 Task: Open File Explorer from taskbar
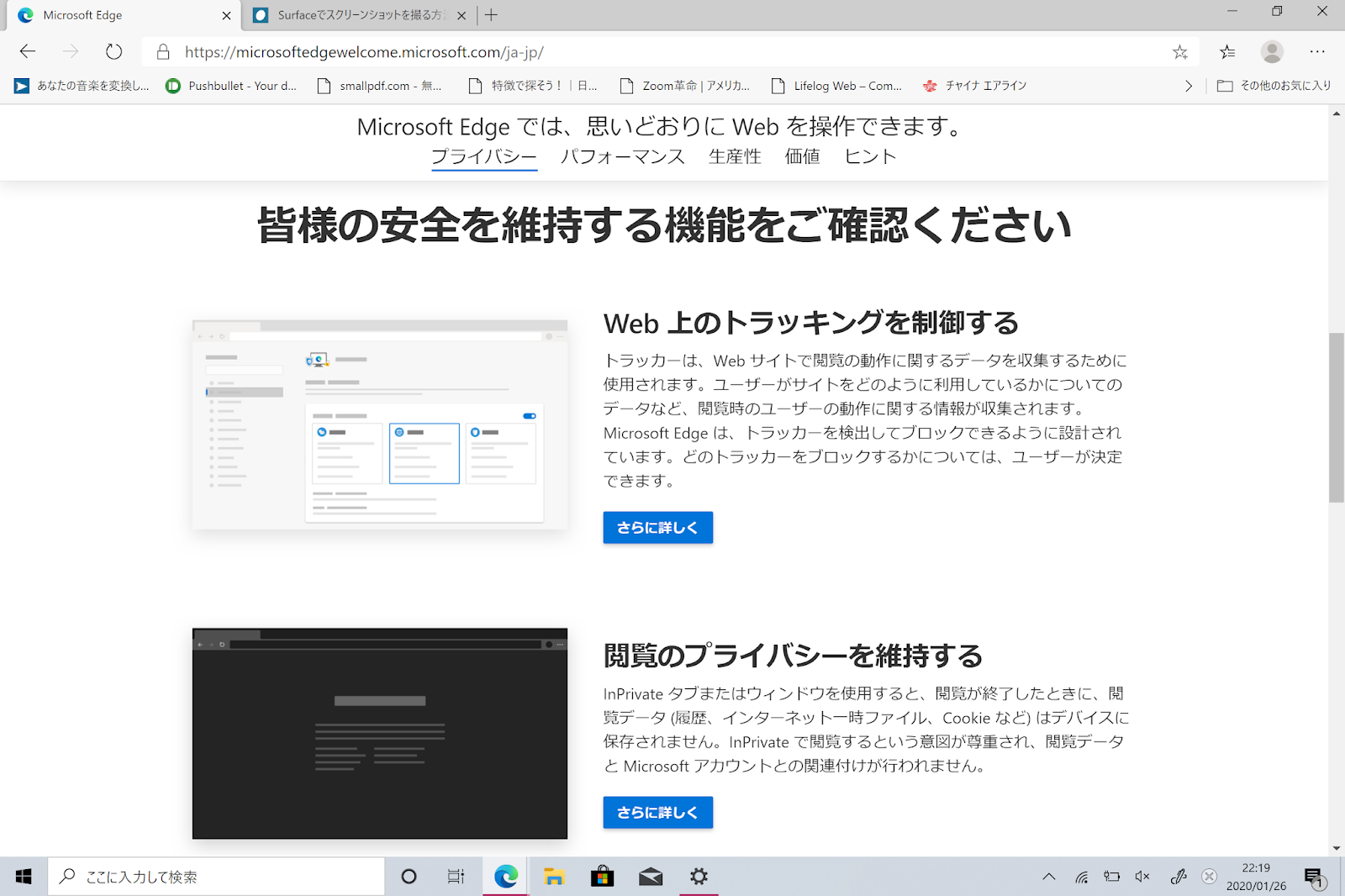pos(553,877)
